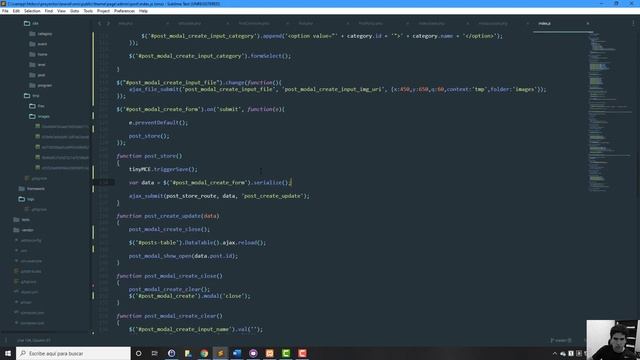Image resolution: width=640 pixels, height=360 pixels.
Task: Open the Selection menu
Action: pyautogui.click(x=32, y=11)
